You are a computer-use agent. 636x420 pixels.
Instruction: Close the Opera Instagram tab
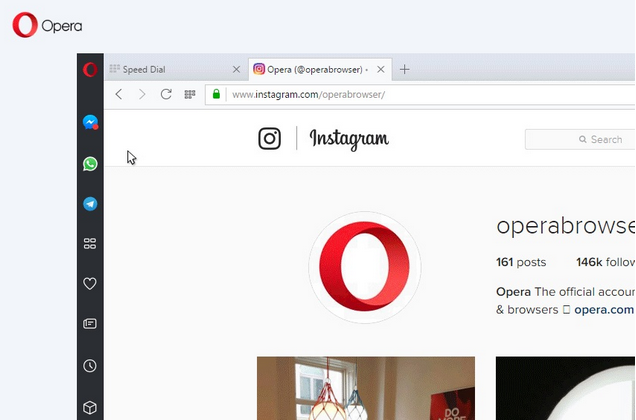(380, 69)
